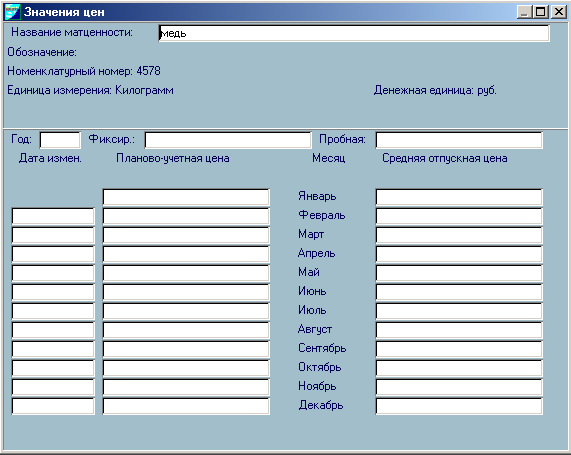Select the planned price field in Апрель row

tap(186, 254)
